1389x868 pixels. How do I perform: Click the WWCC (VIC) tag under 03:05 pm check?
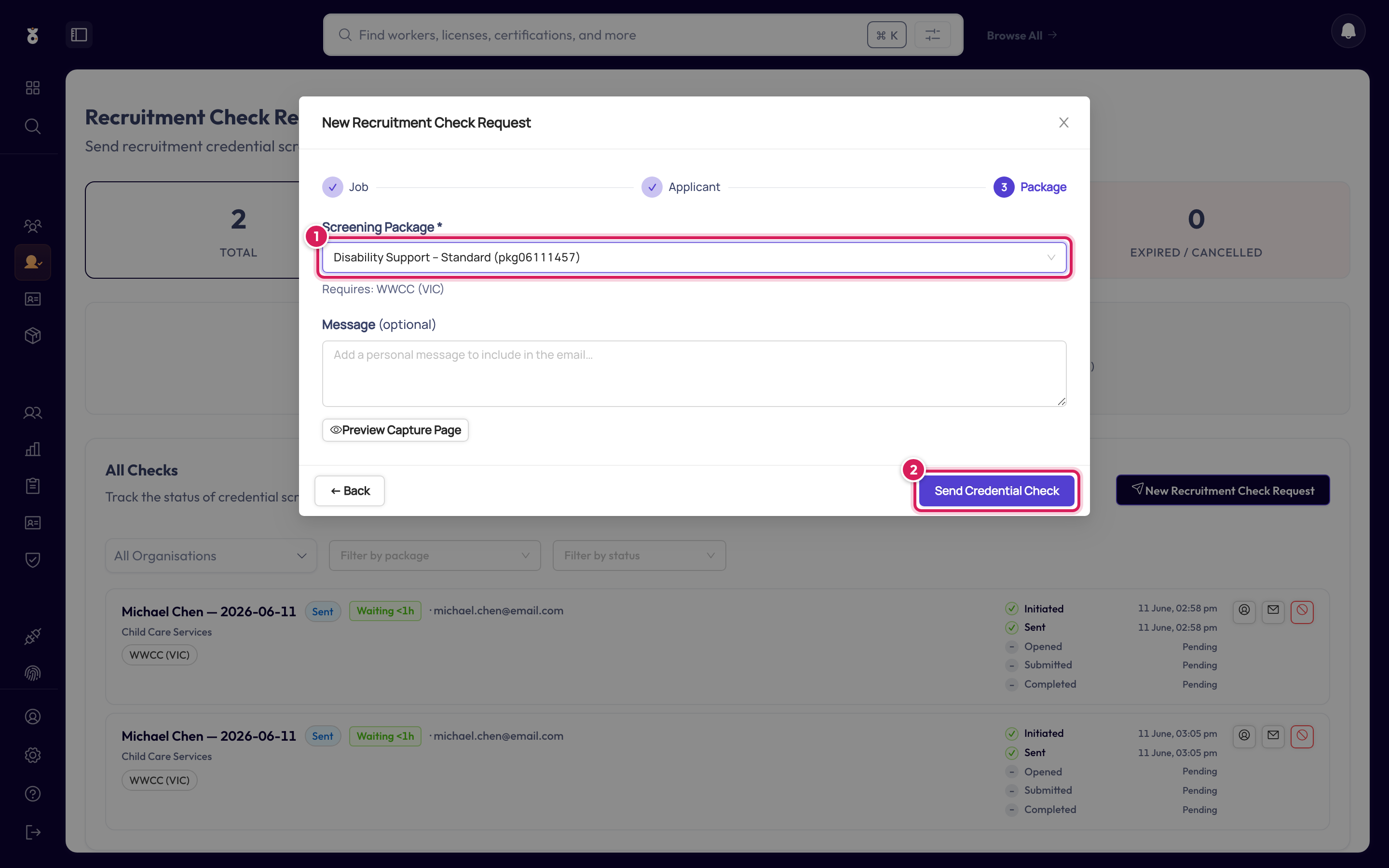160,780
